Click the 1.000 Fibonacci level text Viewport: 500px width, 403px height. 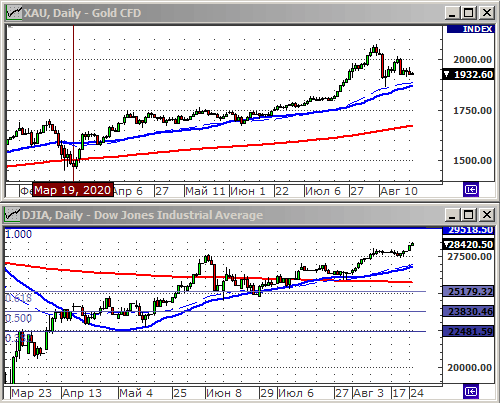pos(18,234)
